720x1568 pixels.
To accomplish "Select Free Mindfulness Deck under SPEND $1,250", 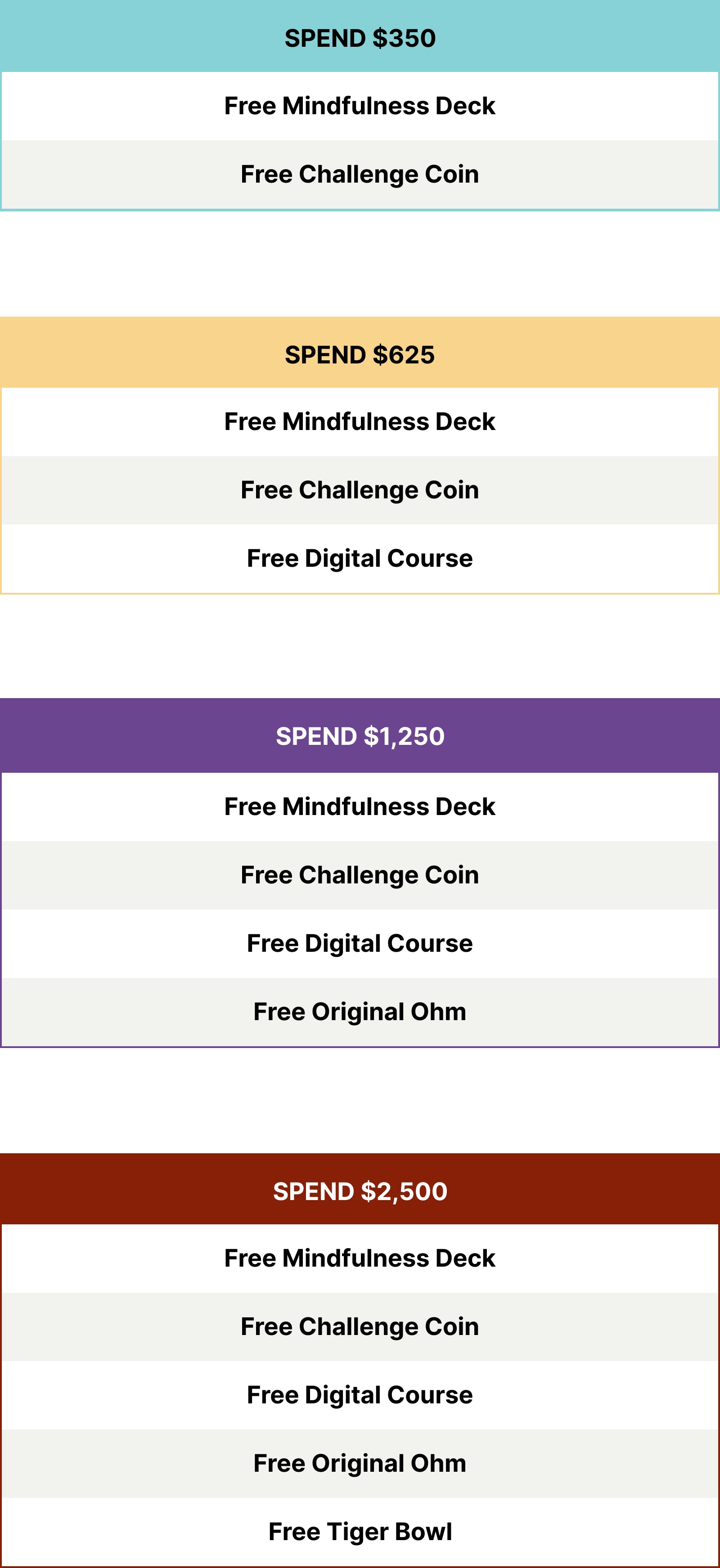I will (360, 806).
